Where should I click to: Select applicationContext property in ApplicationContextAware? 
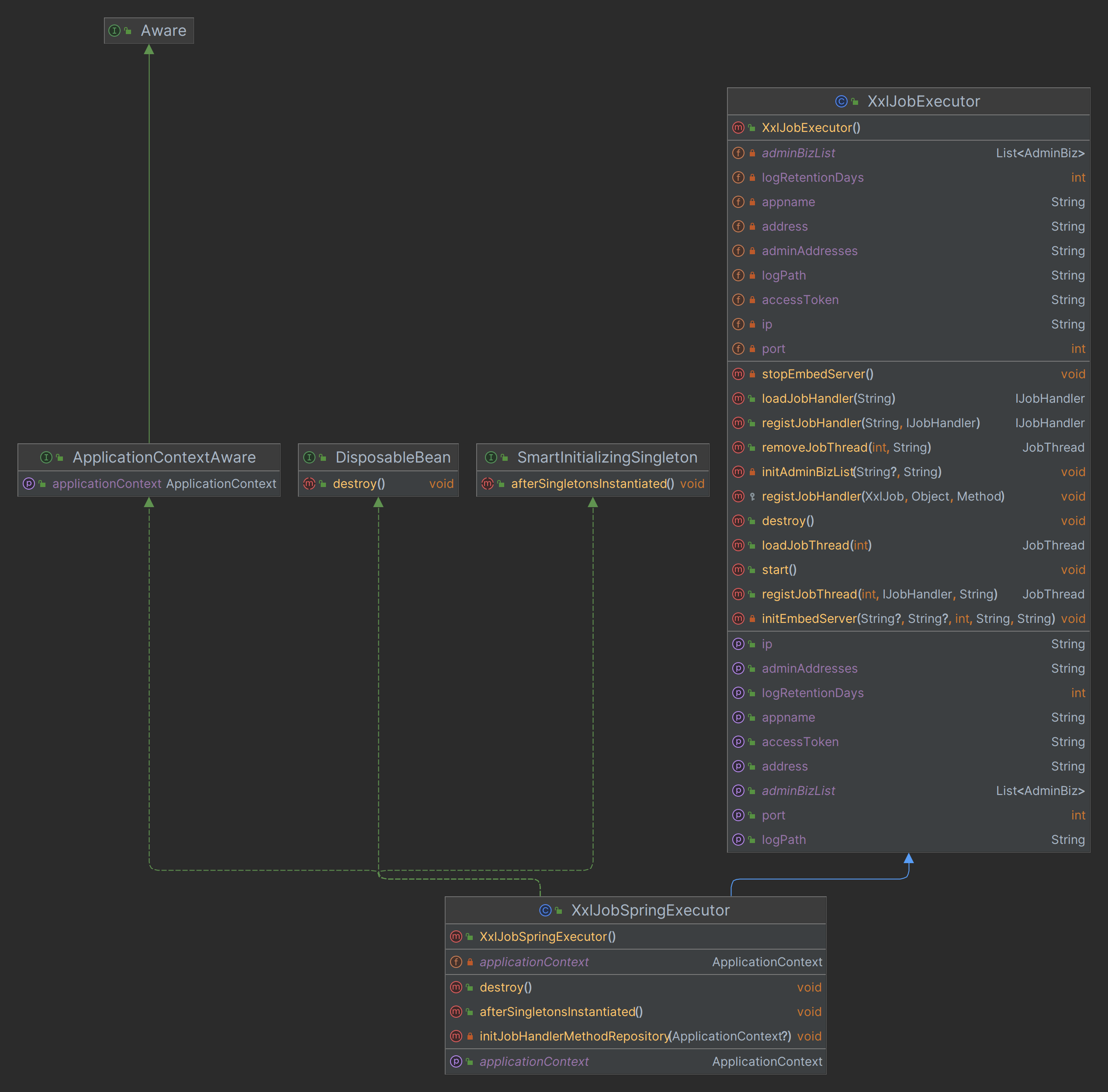107,484
